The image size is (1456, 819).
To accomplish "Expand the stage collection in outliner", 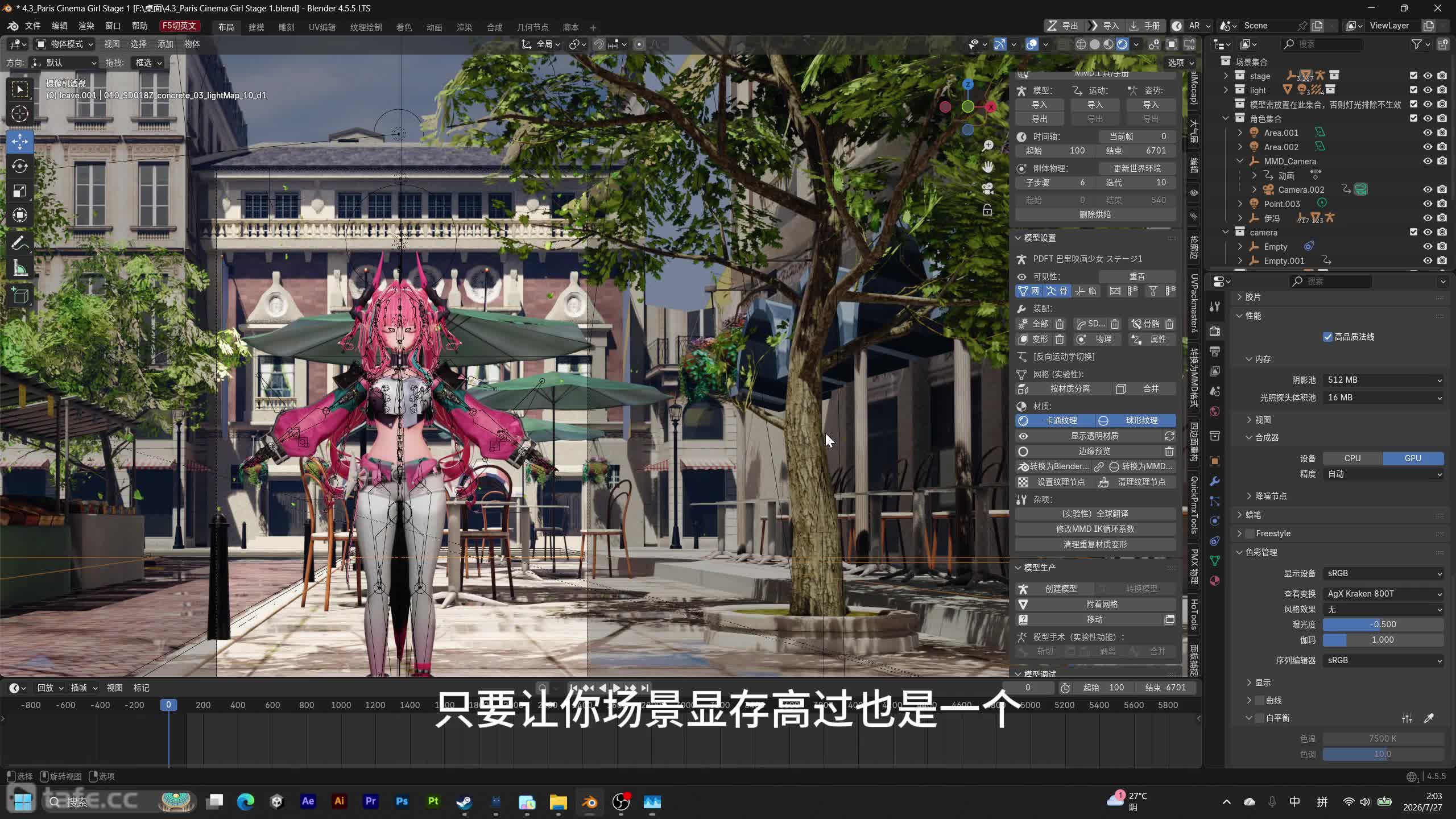I will tap(1226, 76).
